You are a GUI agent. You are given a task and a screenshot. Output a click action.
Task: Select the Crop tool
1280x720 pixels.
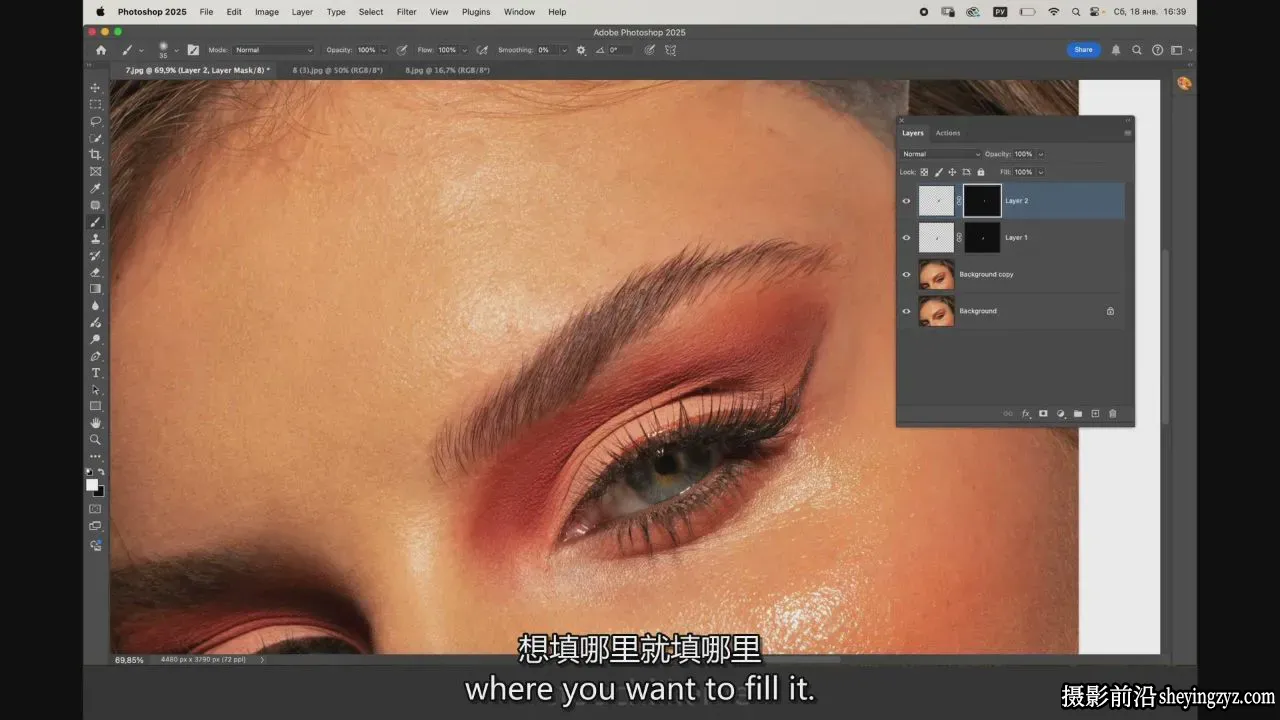pos(96,155)
